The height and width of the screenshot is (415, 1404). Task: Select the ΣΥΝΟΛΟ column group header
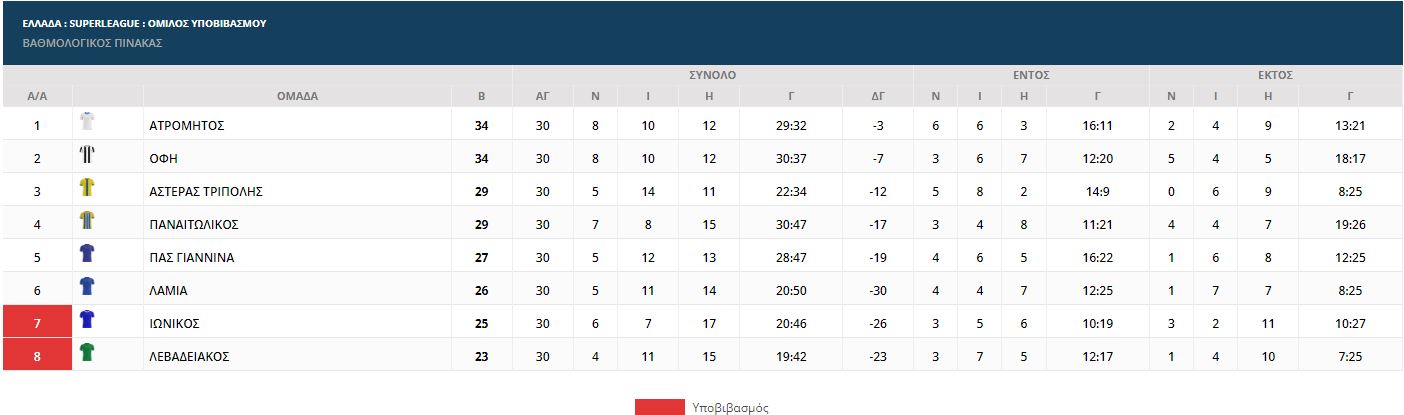click(712, 75)
